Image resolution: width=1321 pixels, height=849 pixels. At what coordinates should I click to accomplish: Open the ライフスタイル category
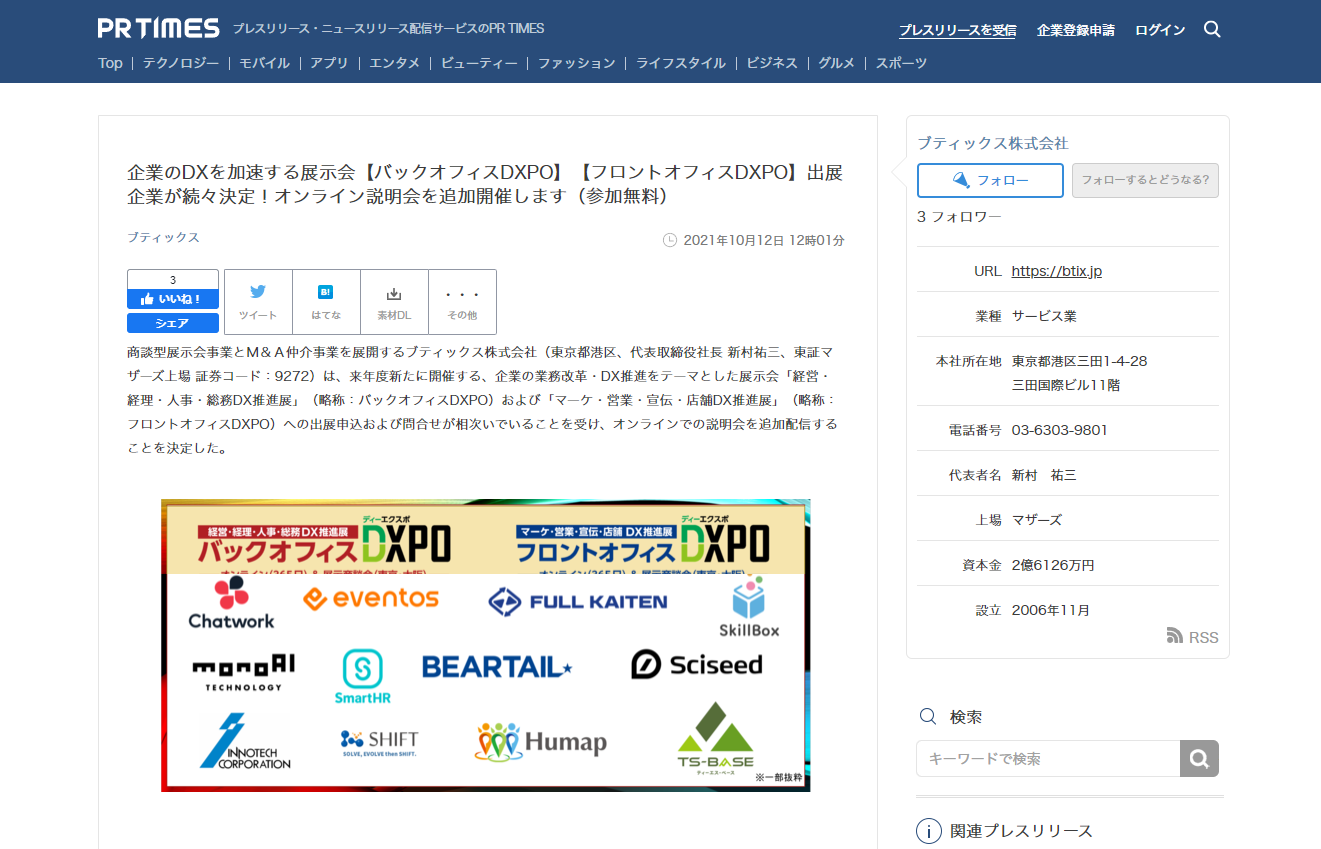[x=681, y=63]
